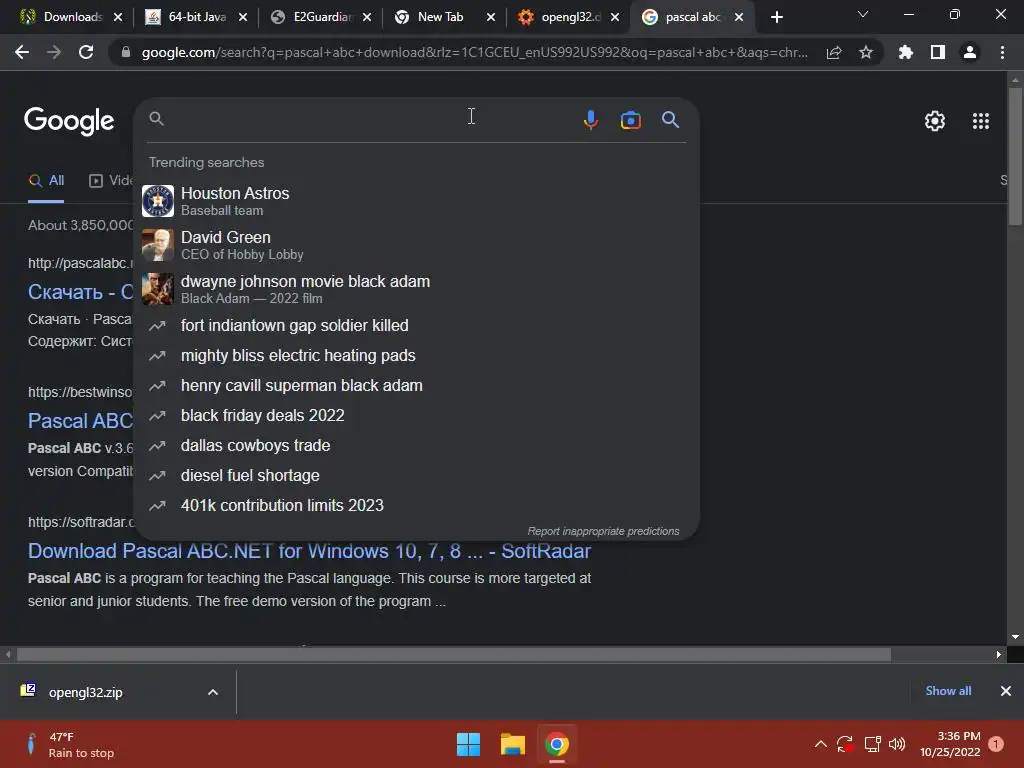Image resolution: width=1024 pixels, height=768 pixels.
Task: Open network display tray icon
Action: (x=872, y=744)
